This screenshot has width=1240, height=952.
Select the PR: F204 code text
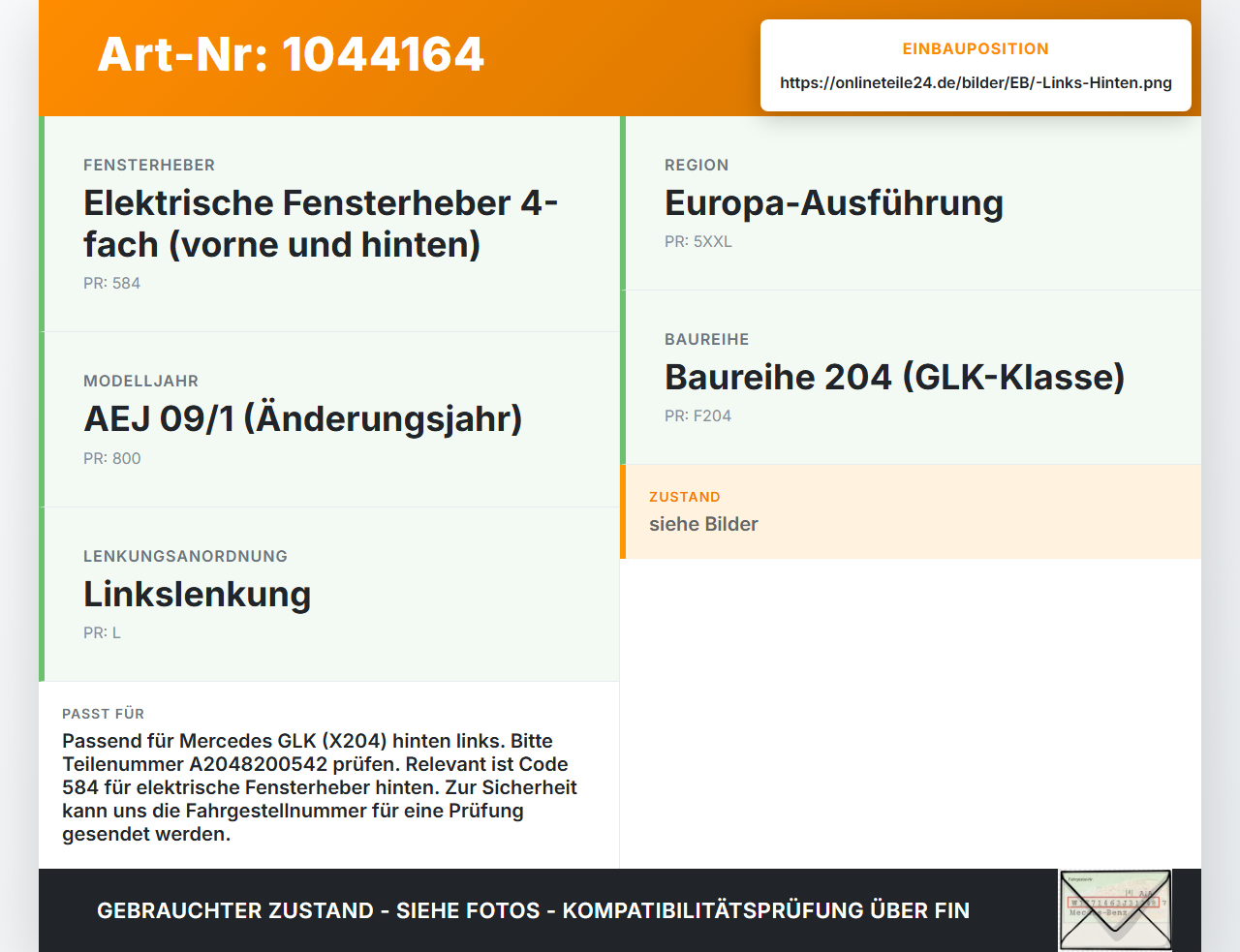pos(697,415)
